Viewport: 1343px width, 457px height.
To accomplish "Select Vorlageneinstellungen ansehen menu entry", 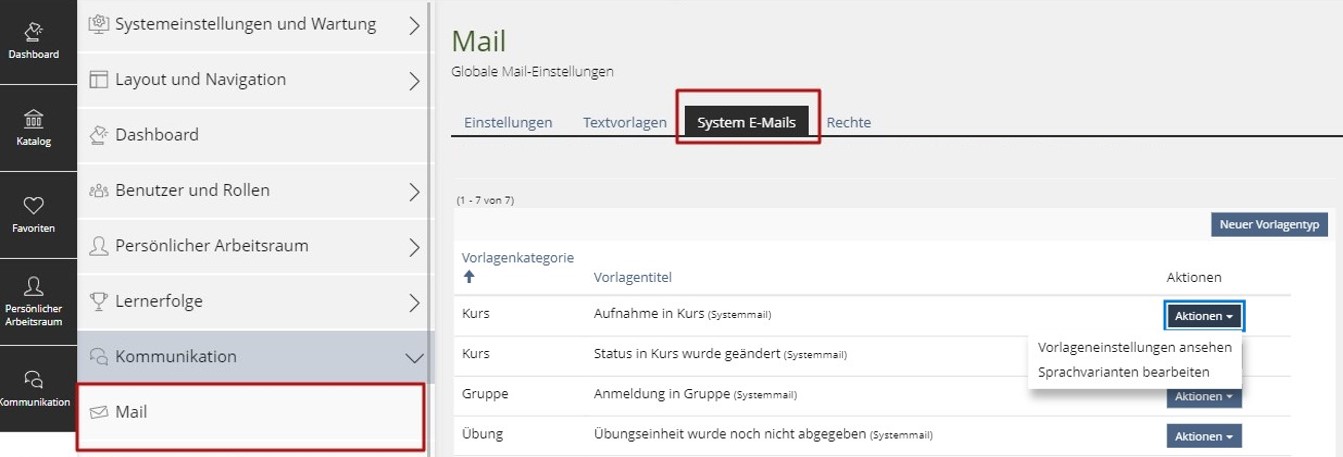I will (x=1134, y=347).
